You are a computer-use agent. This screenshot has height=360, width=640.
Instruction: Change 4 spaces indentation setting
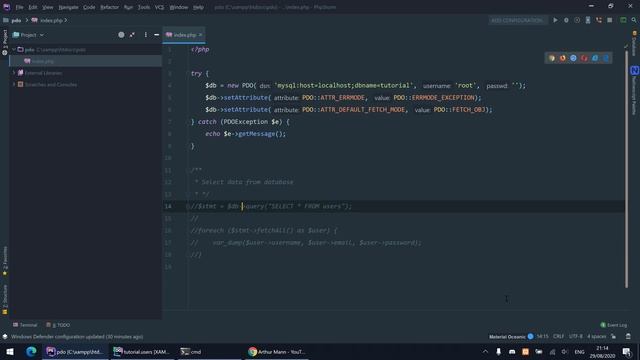596,337
